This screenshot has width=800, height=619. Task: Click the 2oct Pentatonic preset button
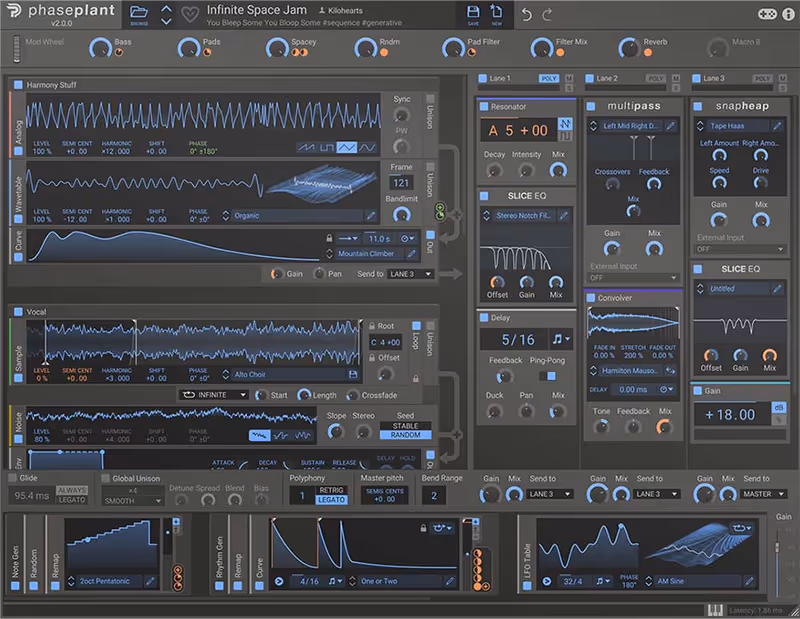[105, 581]
